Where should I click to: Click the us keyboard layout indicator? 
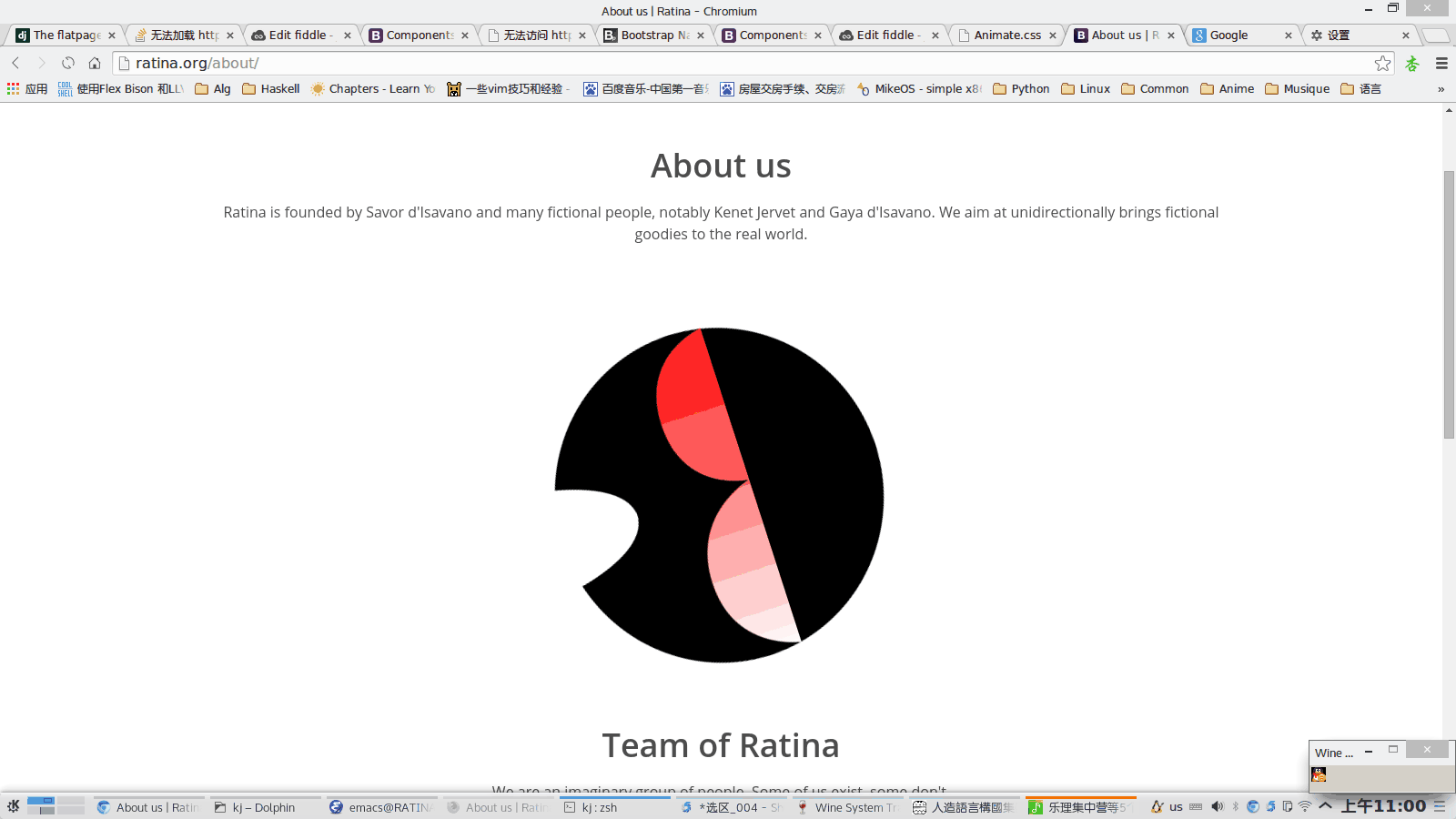1176,807
